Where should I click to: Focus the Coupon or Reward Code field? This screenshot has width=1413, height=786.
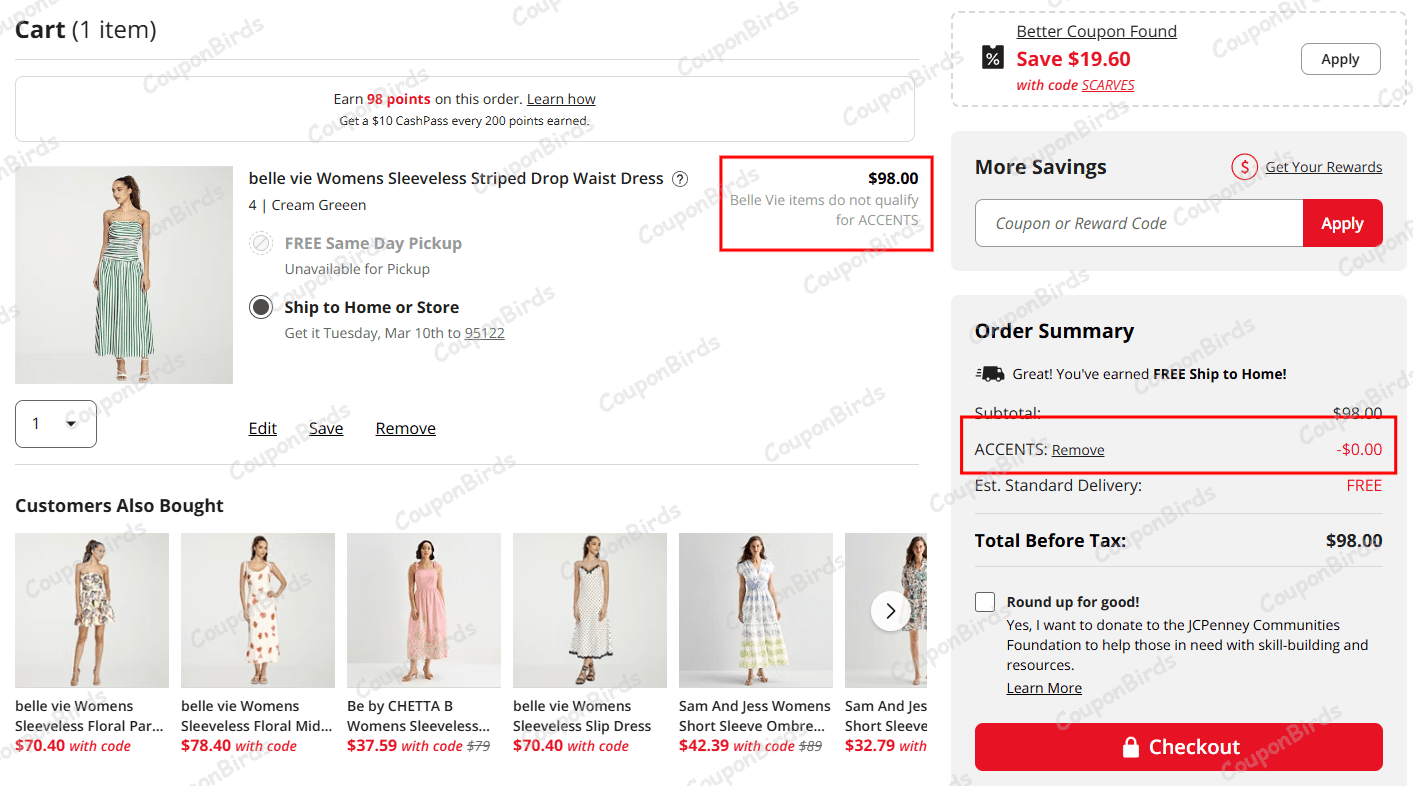pos(1139,223)
